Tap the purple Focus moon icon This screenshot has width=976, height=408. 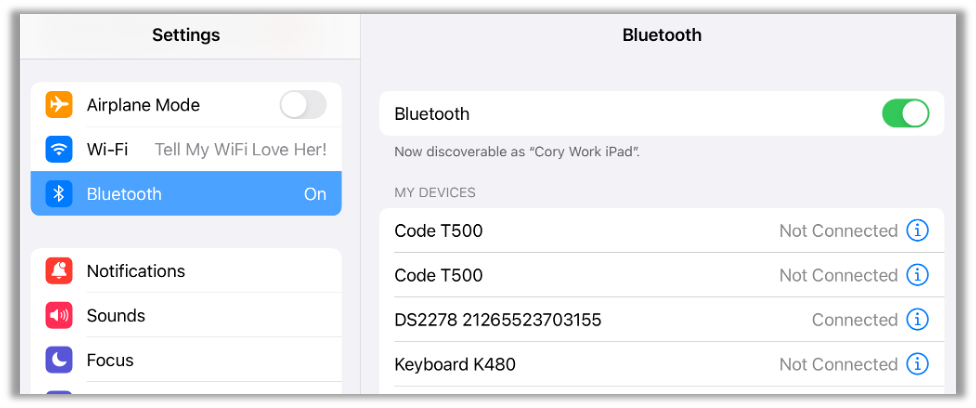(59, 360)
